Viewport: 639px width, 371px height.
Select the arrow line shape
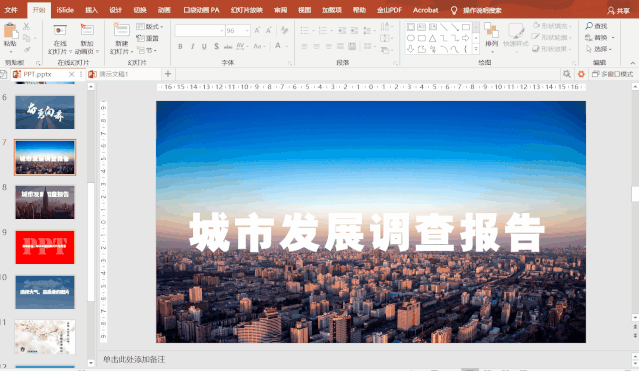tap(455, 27)
